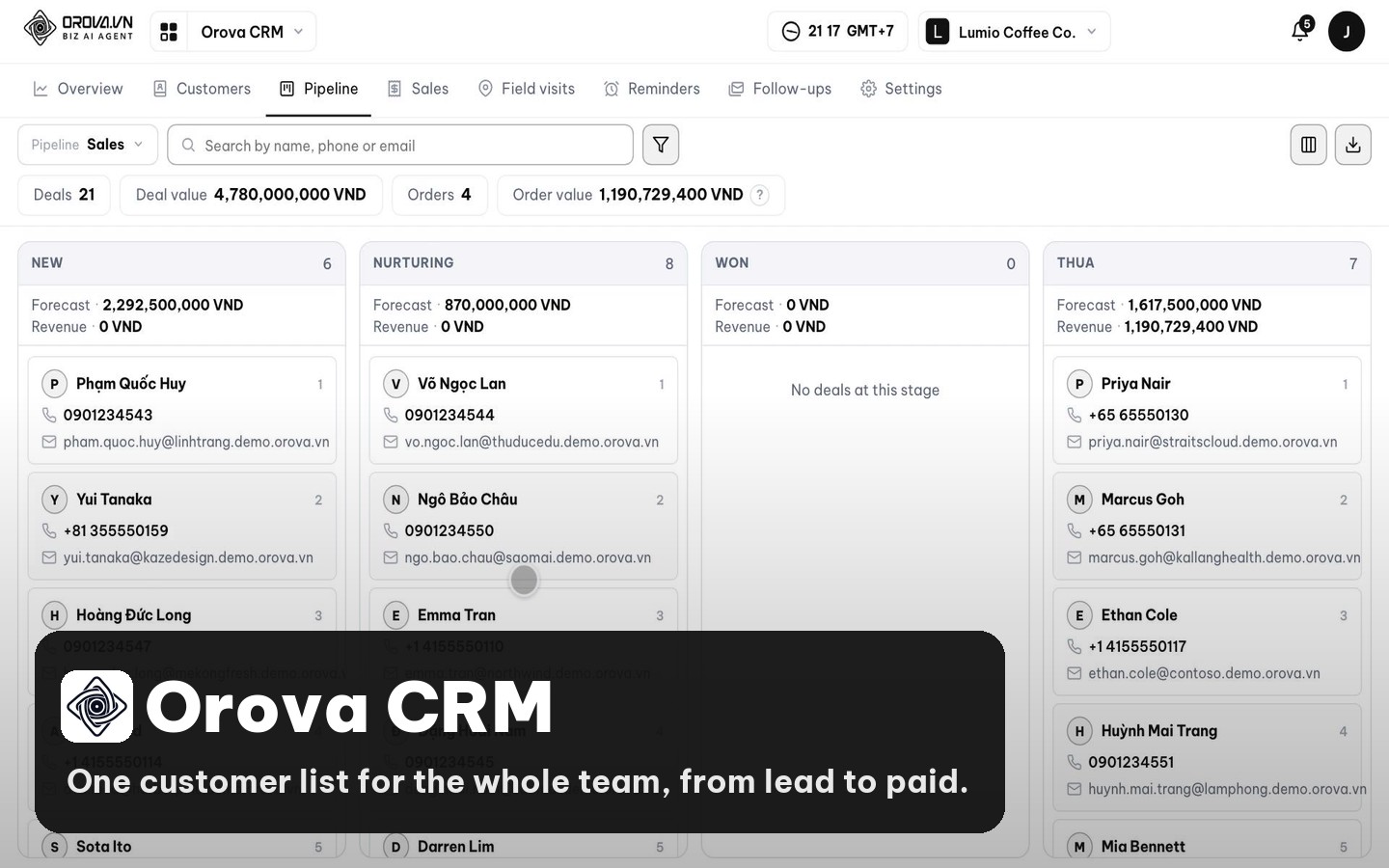Open the app grid switcher icon

point(169,32)
